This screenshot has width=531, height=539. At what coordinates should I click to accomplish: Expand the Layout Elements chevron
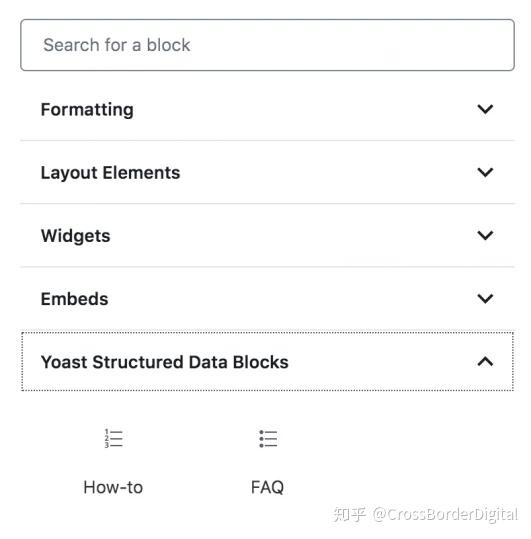pyautogui.click(x=485, y=172)
